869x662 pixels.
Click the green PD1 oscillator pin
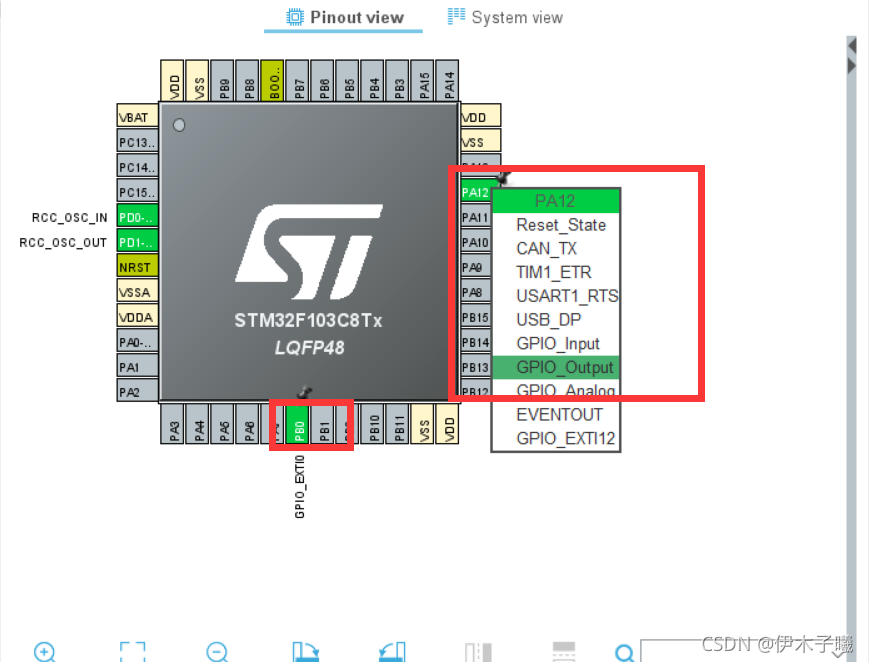coord(137,242)
